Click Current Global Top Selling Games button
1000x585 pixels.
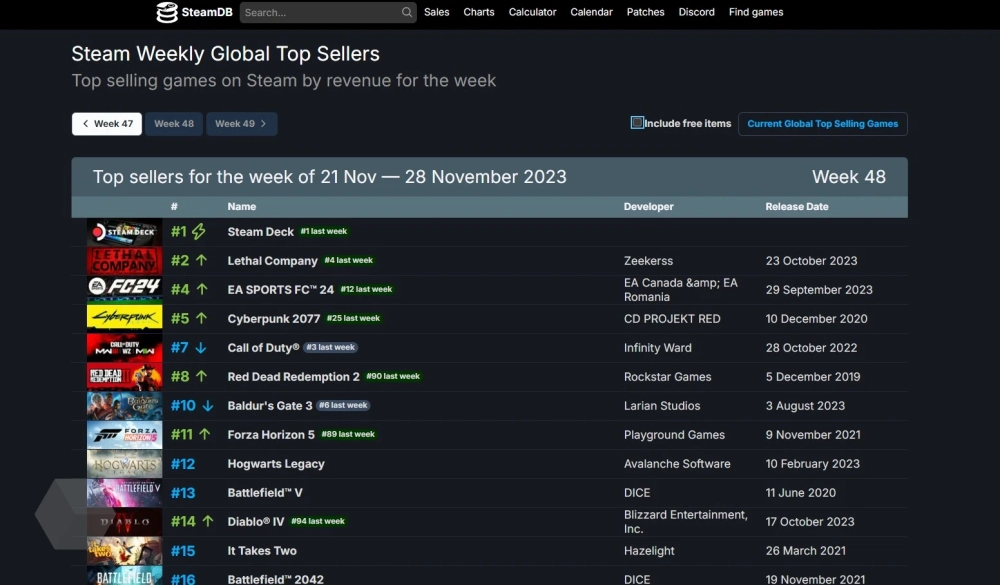822,124
